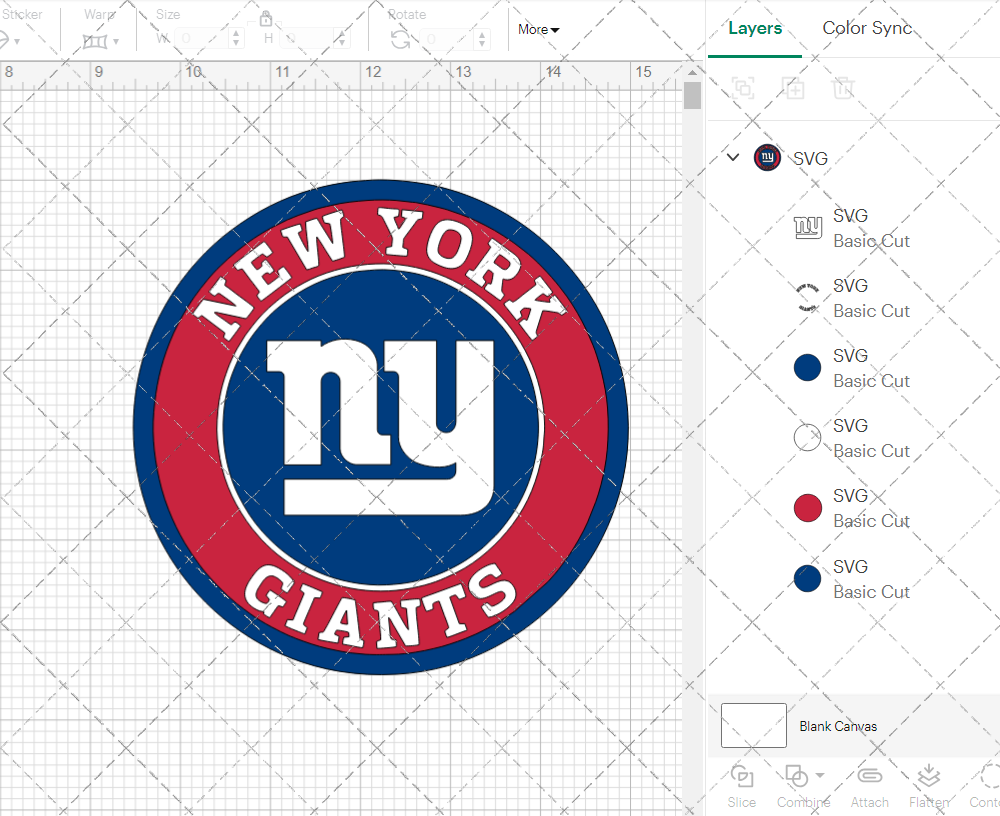Click the Rotate icon in toolbar
The image size is (1000, 816).
[x=400, y=40]
